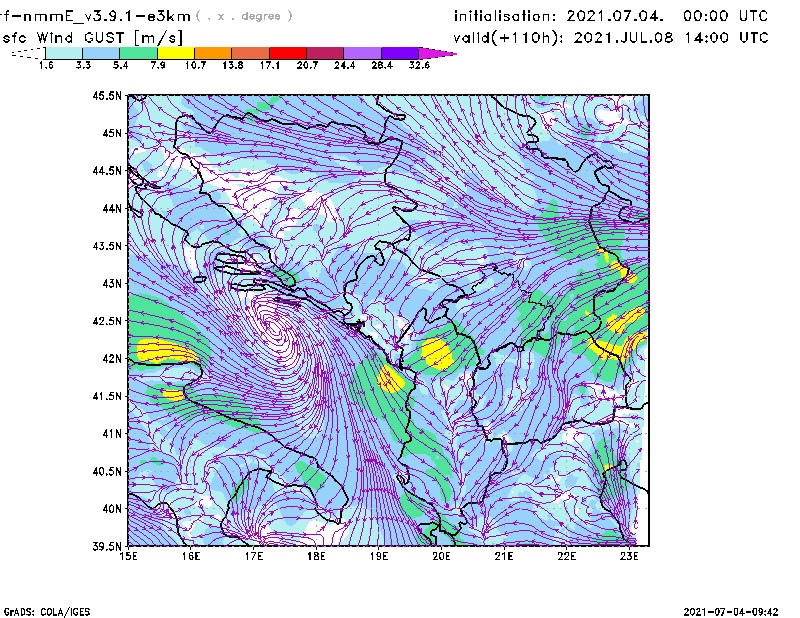Image resolution: width=800 pixels, height=618 pixels.
Task: Click the '45.5N' latitude label
Action: coord(107,95)
